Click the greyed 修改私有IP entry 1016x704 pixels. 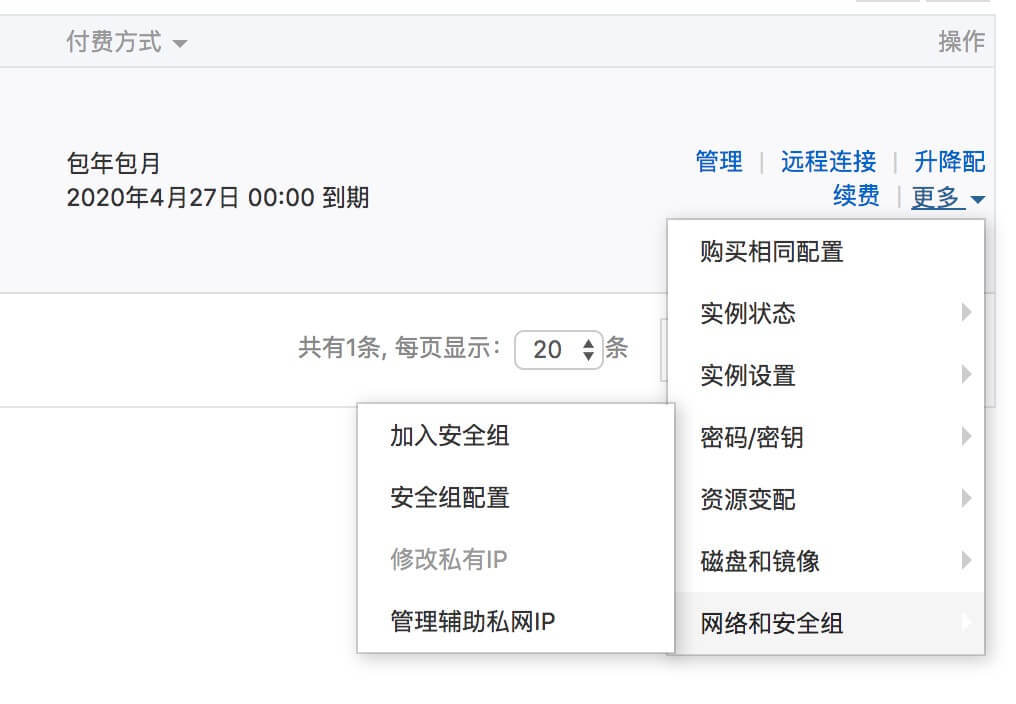coord(516,559)
